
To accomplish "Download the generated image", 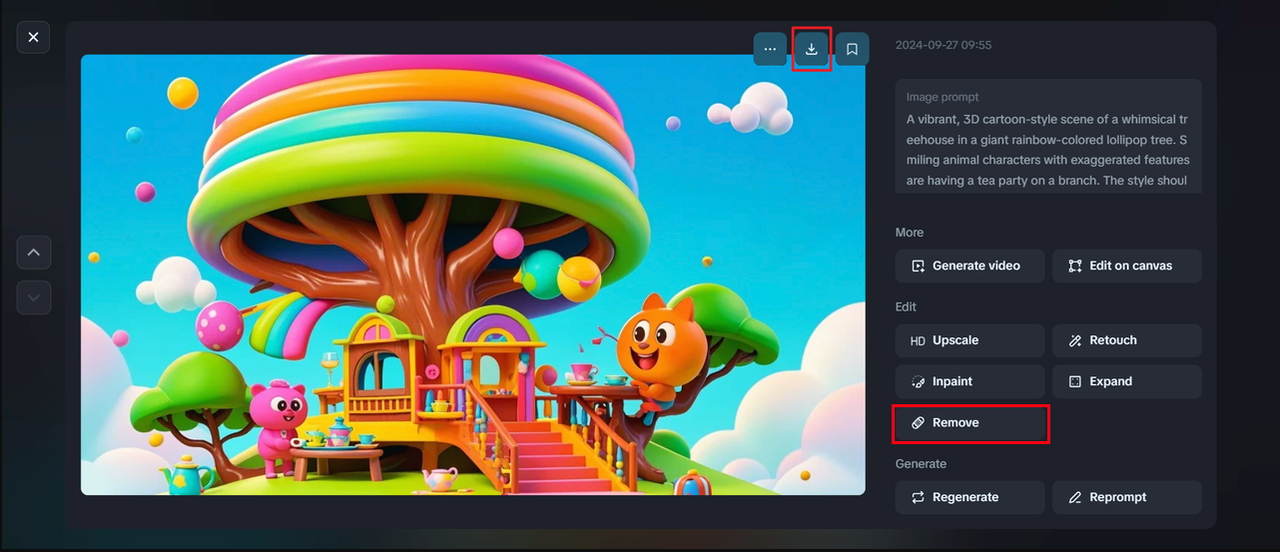I will [811, 49].
